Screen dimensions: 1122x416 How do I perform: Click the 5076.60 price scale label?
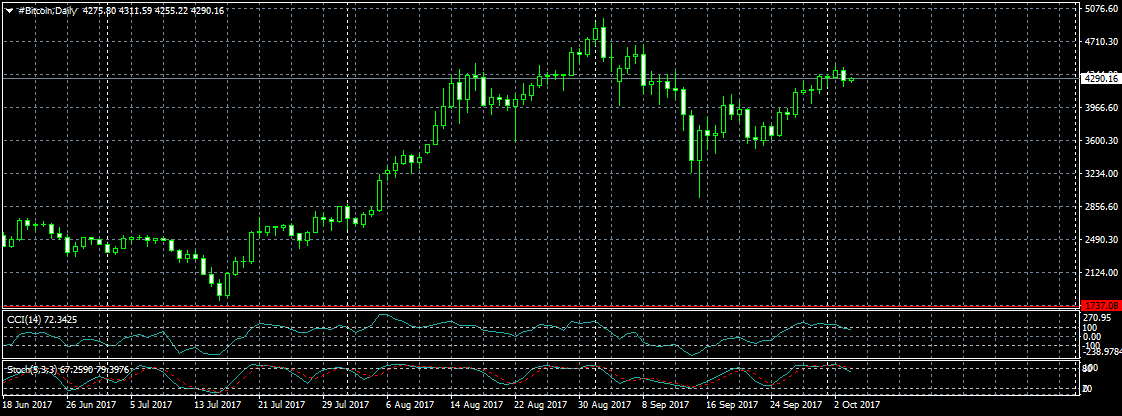[1100, 9]
